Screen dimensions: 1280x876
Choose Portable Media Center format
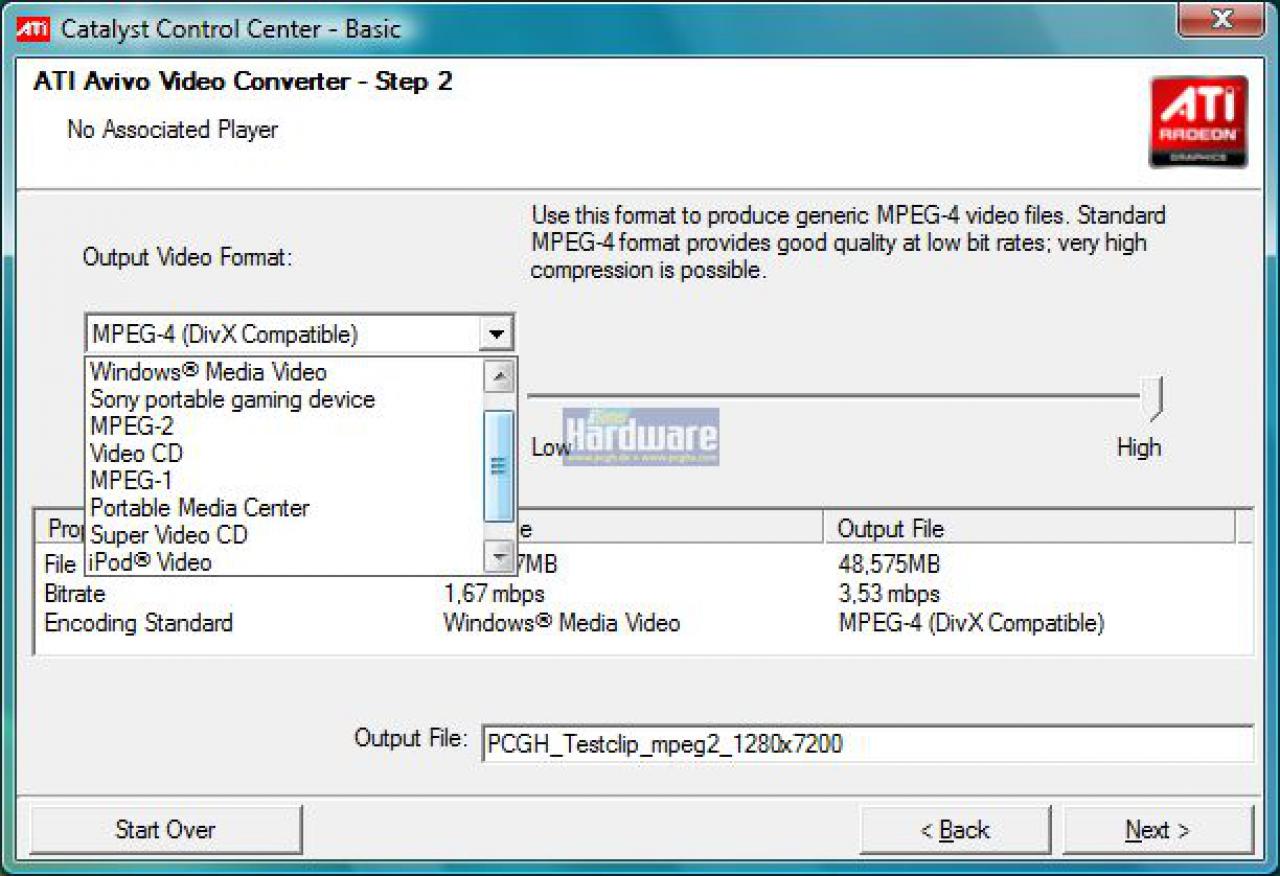click(x=200, y=507)
